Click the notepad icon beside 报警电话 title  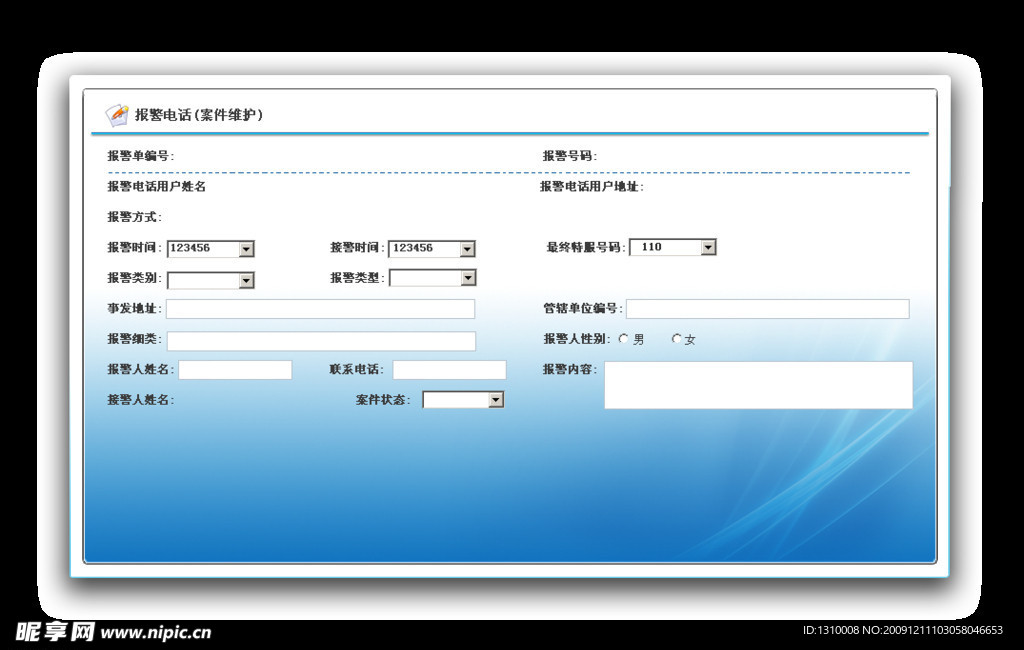coord(117,115)
